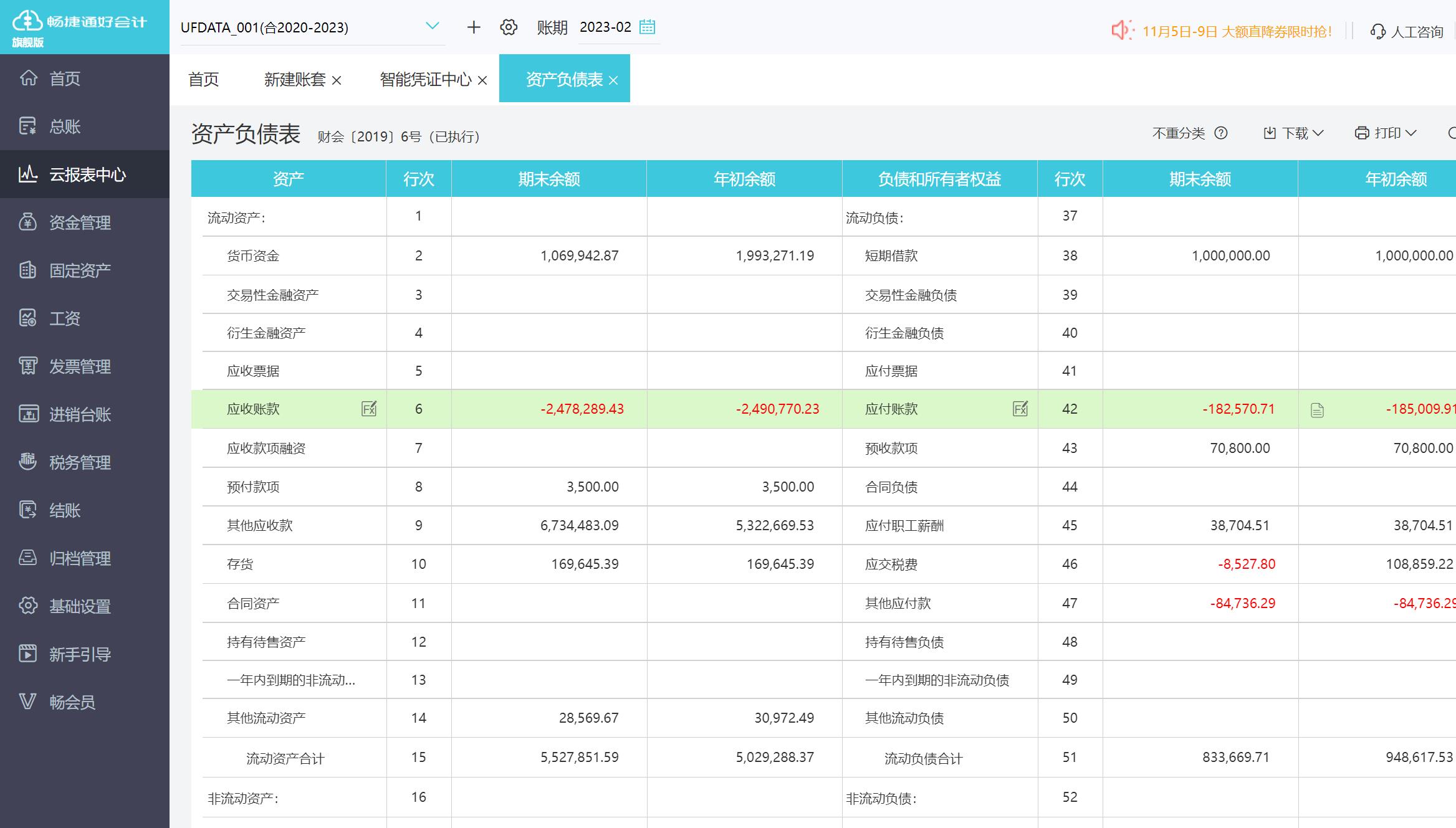Click the formula edit icon beside 应收账款
This screenshot has height=828, width=1456.
369,409
